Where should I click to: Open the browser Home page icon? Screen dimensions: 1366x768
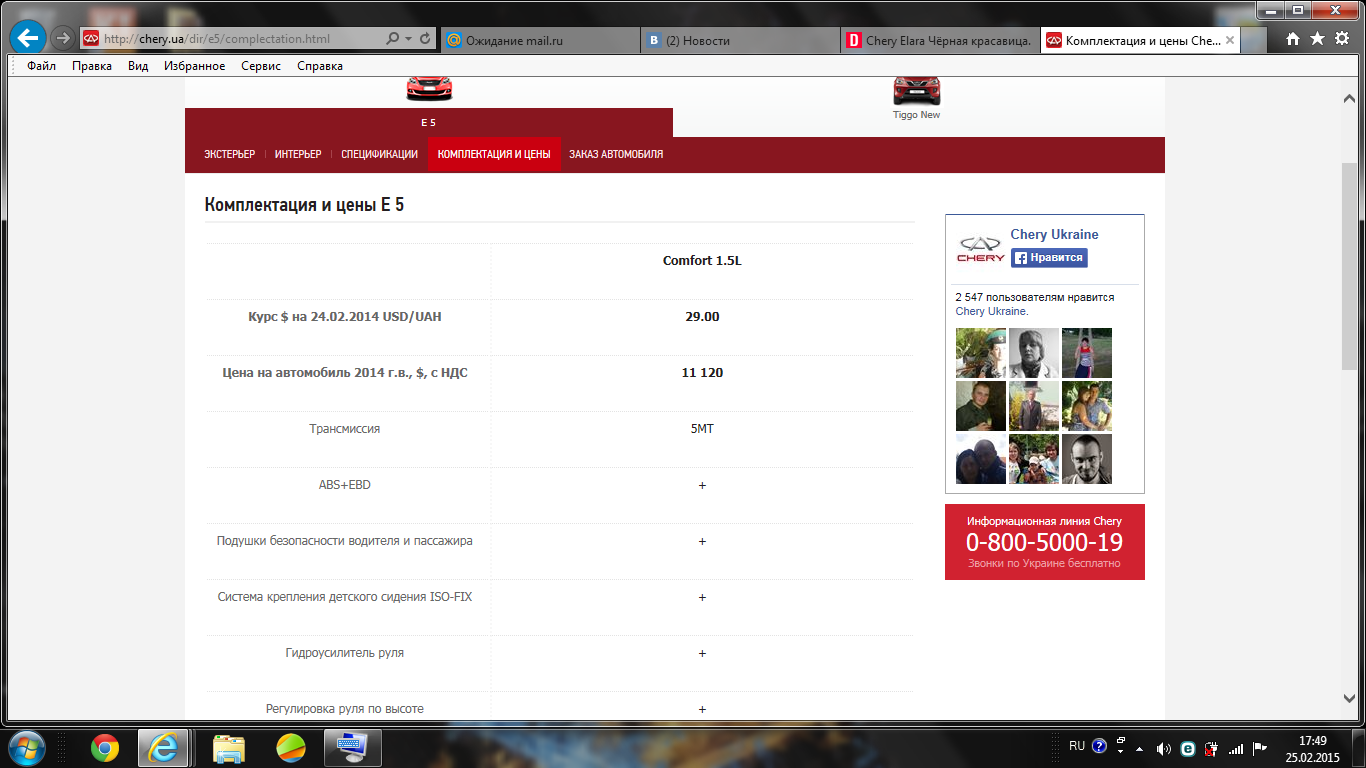(1293, 39)
